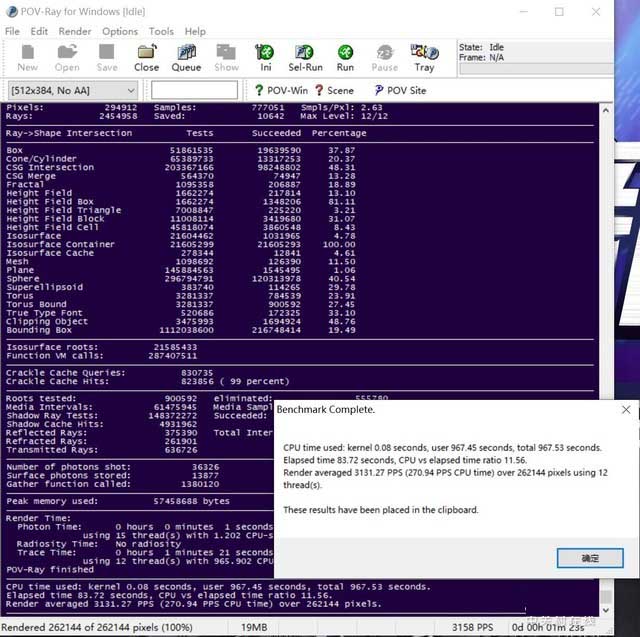Viewport: 640px width, 637px height.
Task: Click the Close file toolbar icon
Action: tap(147, 58)
